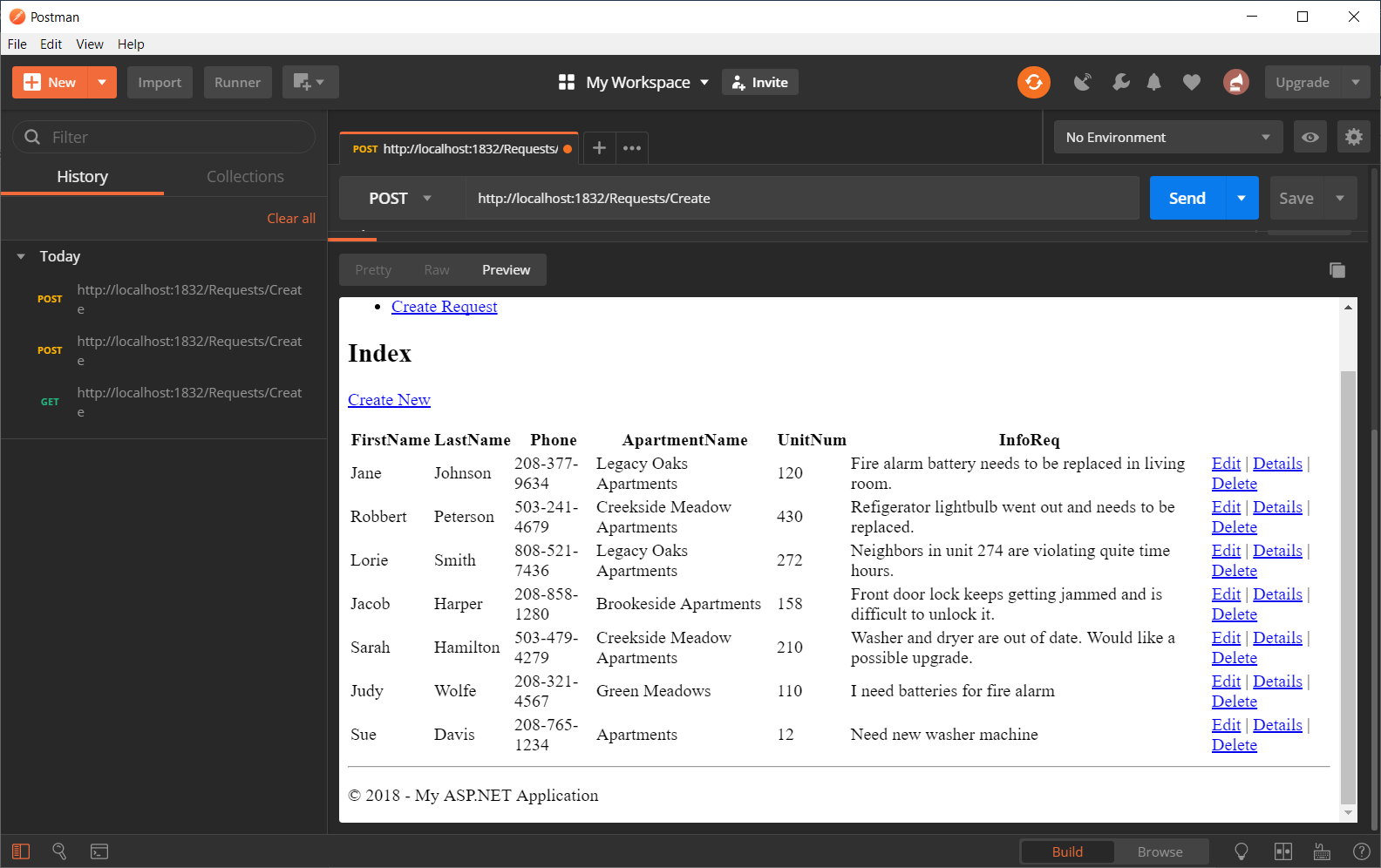This screenshot has width=1381, height=868.
Task: Open the satellite capture requests icon
Action: (x=1082, y=82)
